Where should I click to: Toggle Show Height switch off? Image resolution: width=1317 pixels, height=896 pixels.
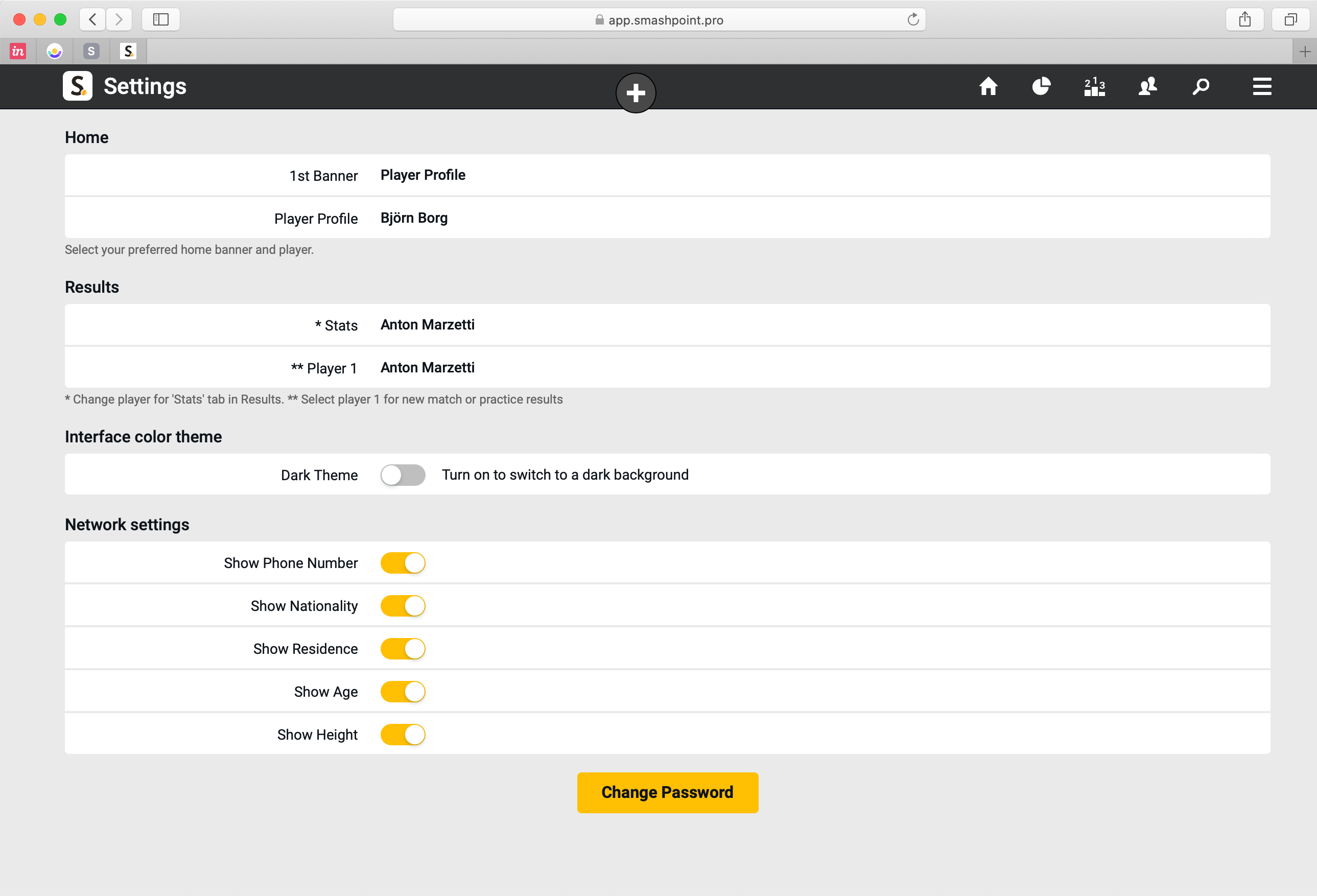[x=403, y=735]
